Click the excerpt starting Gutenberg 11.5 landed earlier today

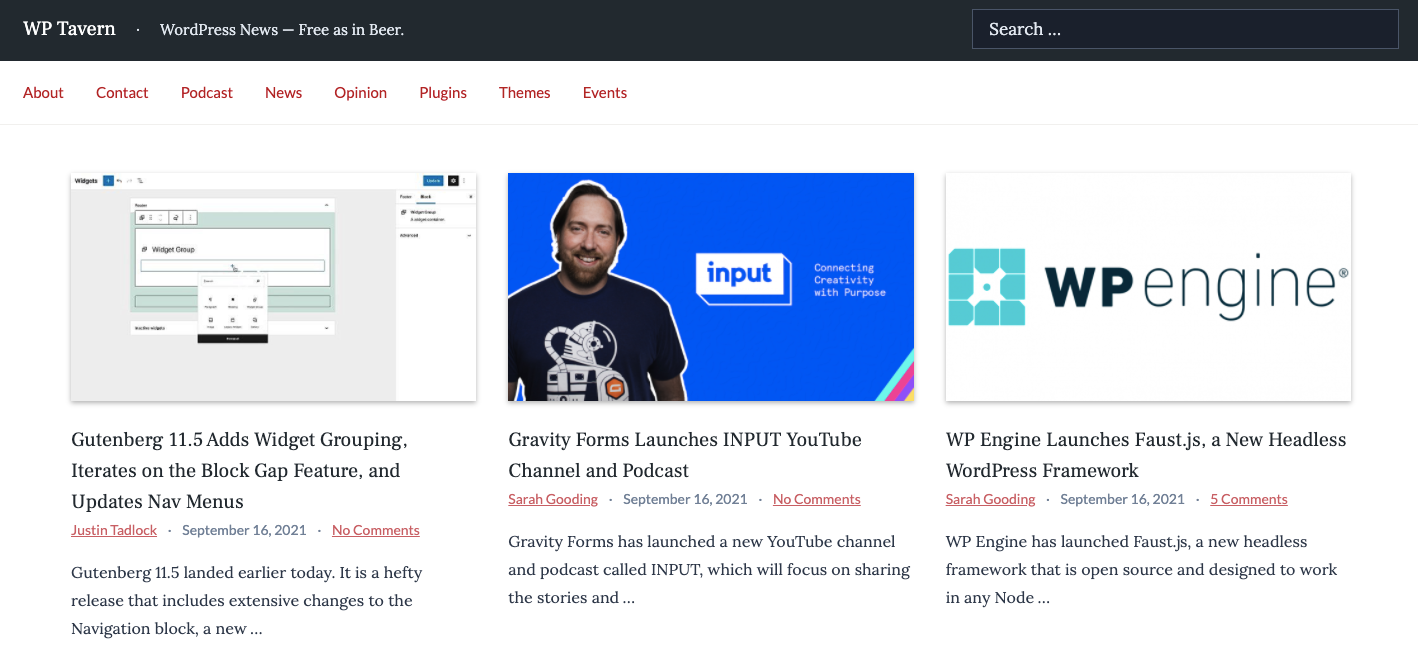pyautogui.click(x=247, y=601)
